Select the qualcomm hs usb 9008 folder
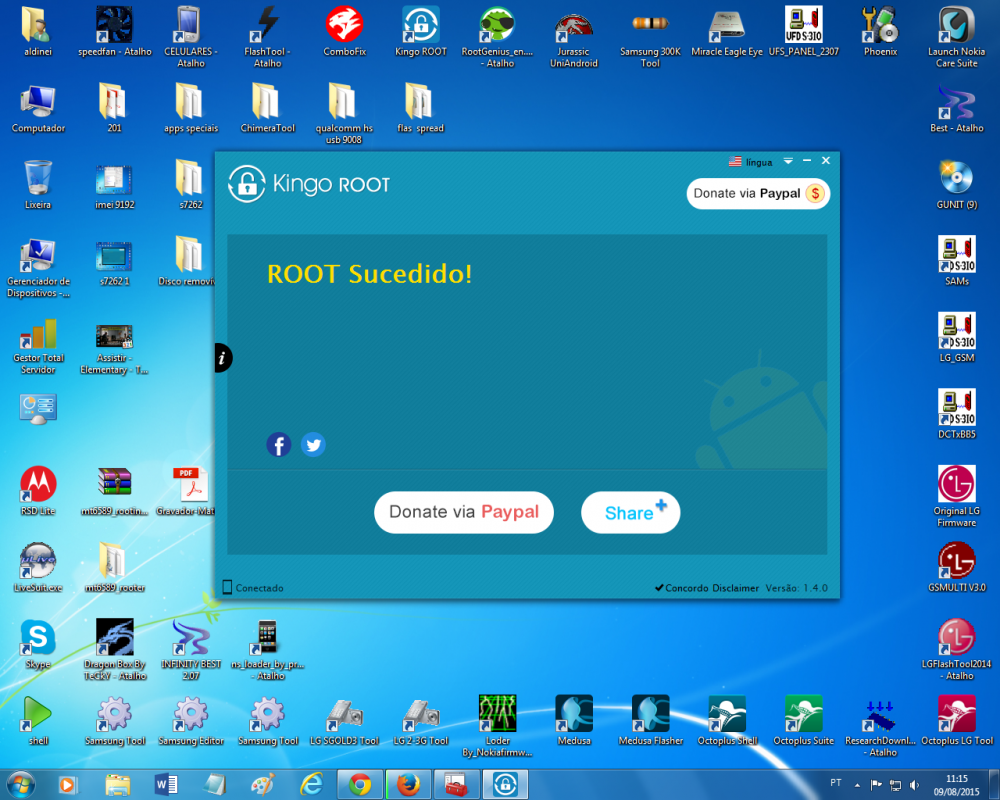Image resolution: width=1000 pixels, height=800 pixels. 344,114
